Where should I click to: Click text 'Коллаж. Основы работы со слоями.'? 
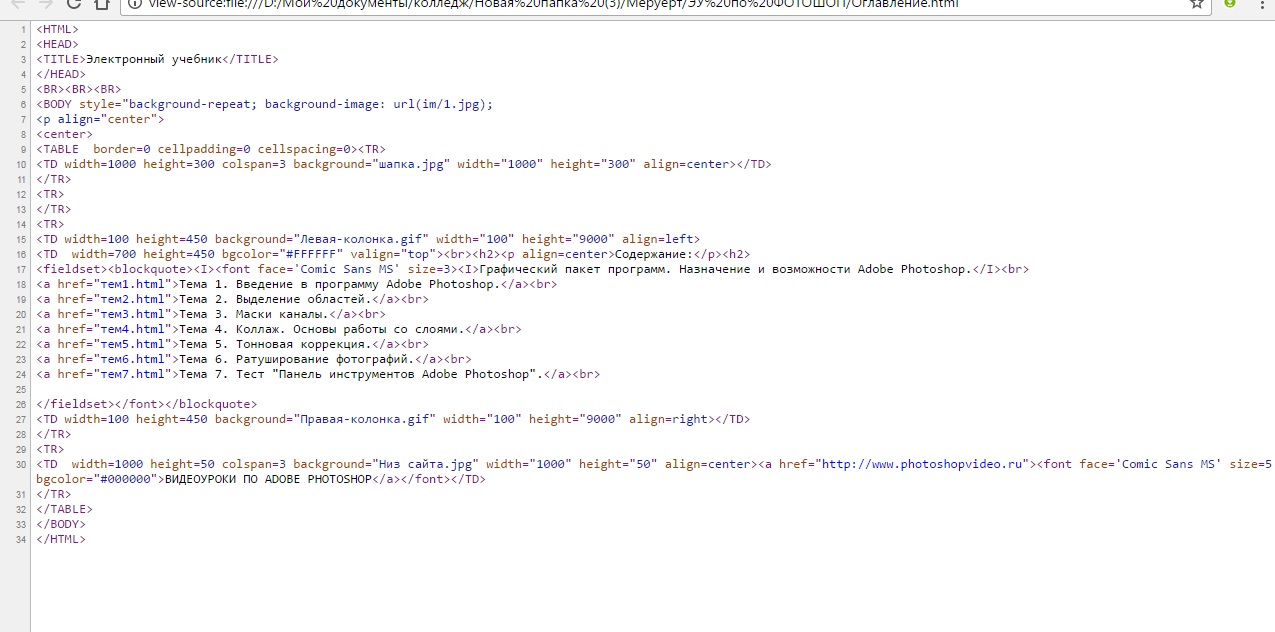tap(351, 329)
